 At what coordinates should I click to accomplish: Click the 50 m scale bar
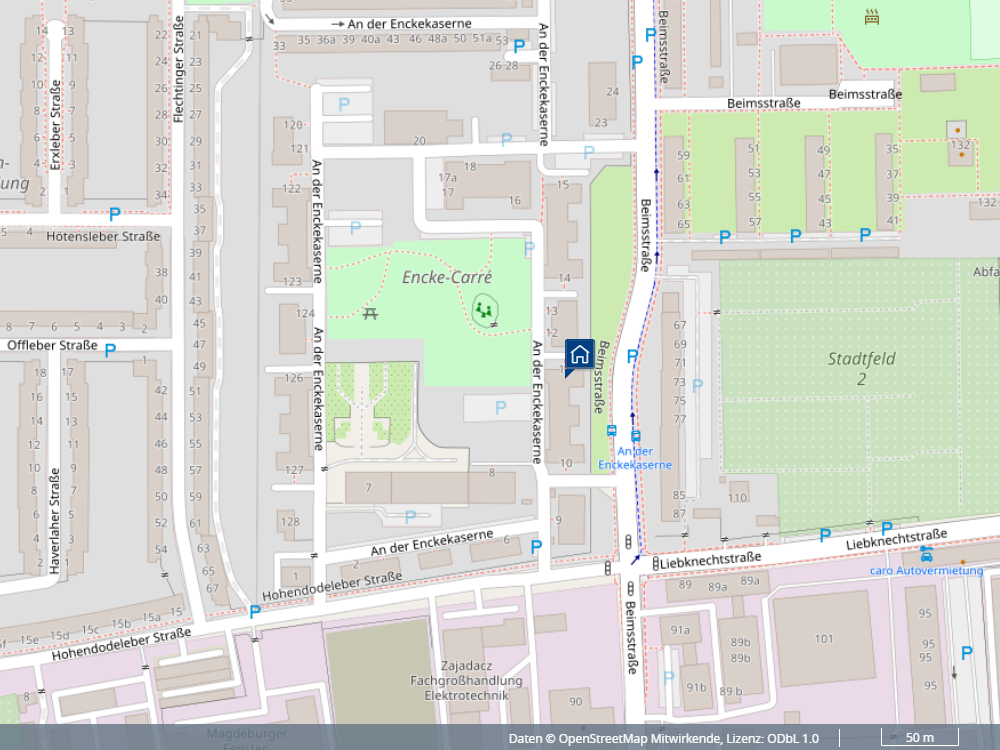pyautogui.click(x=919, y=738)
